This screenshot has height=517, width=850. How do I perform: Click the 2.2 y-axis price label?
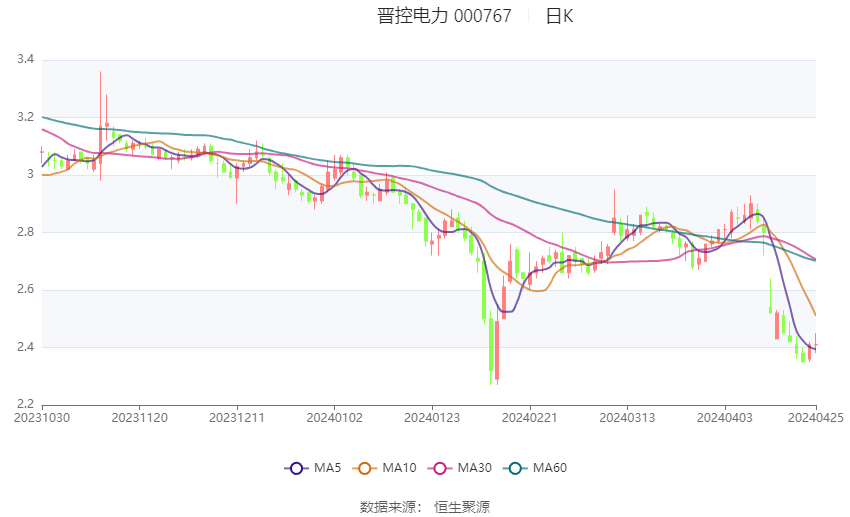click(x=25, y=404)
